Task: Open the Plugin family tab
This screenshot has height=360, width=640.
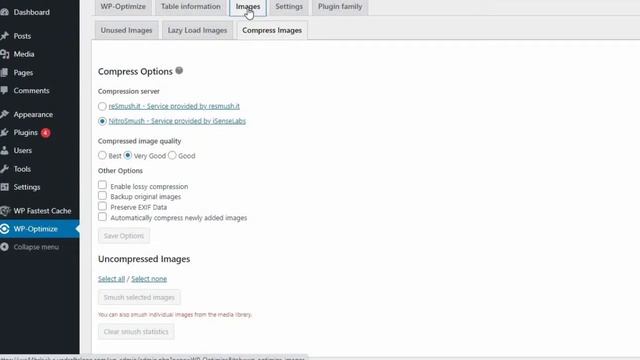Action: pos(340,7)
